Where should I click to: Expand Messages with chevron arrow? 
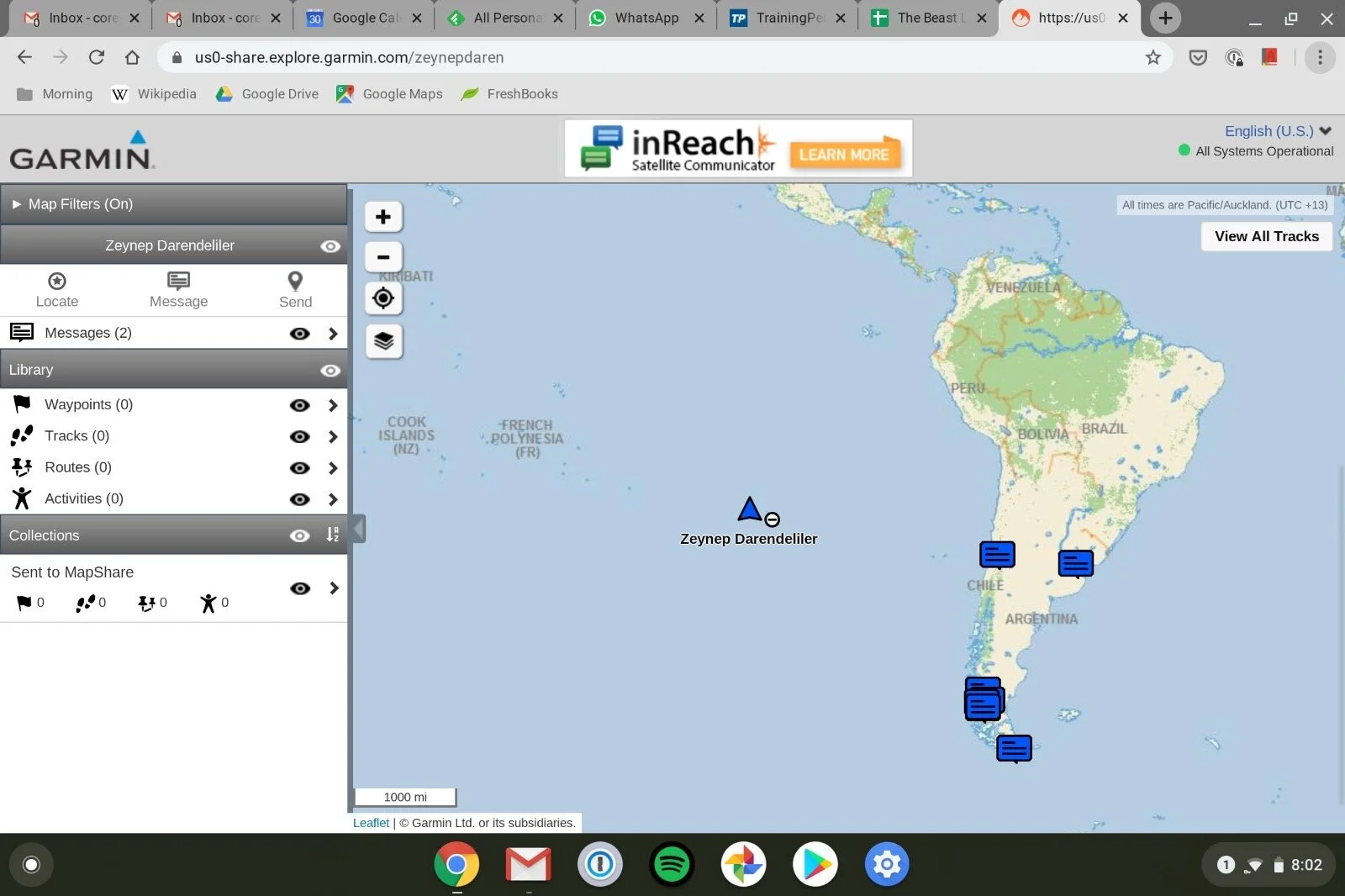[333, 334]
